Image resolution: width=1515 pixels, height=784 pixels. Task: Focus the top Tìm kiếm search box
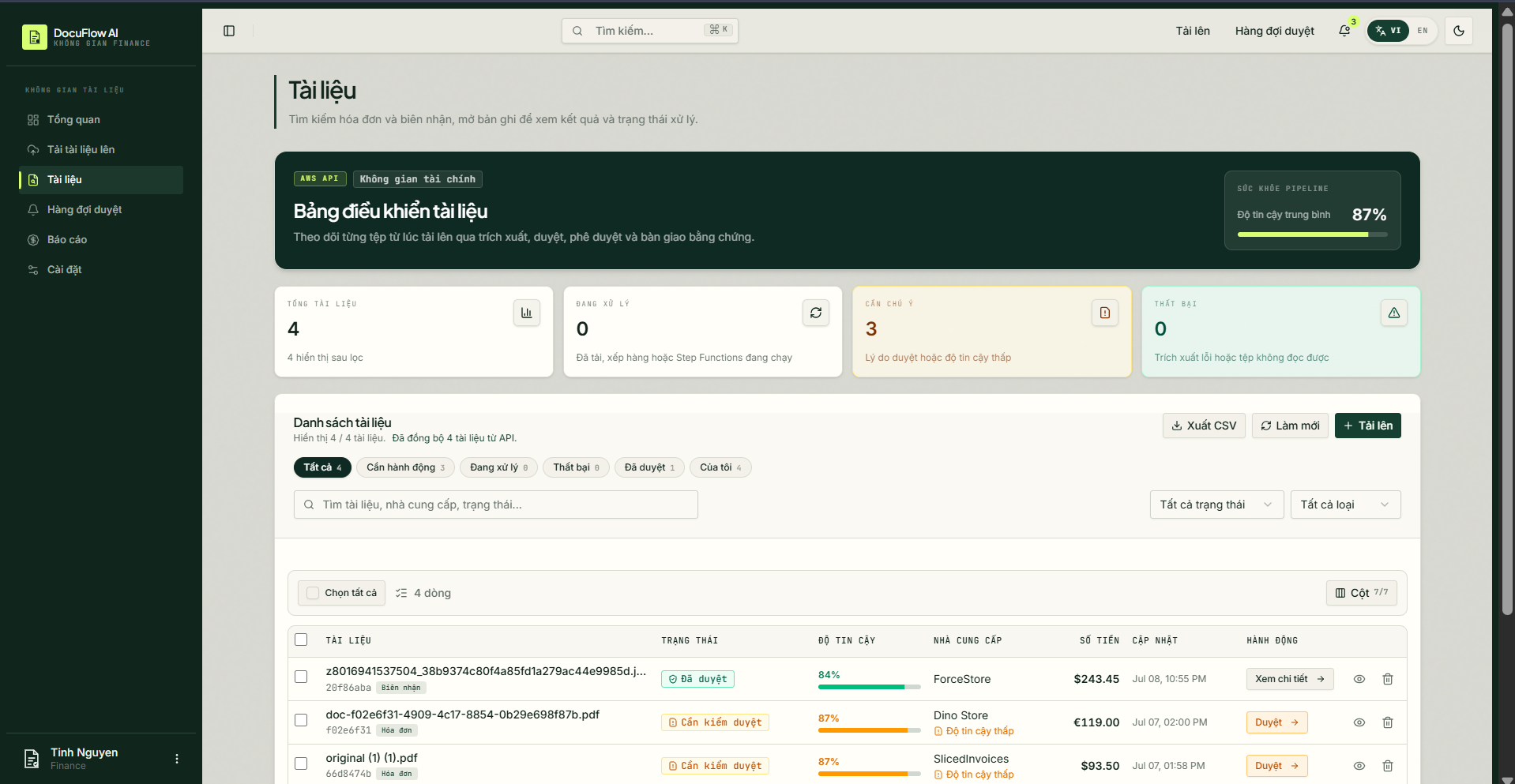(650, 31)
